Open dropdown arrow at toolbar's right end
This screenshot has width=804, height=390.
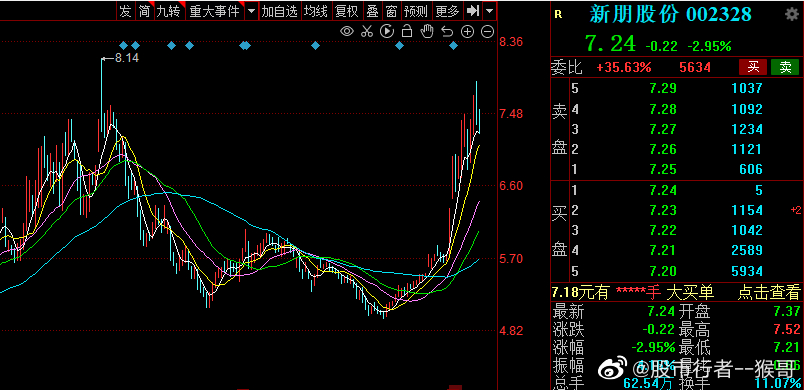(490, 11)
